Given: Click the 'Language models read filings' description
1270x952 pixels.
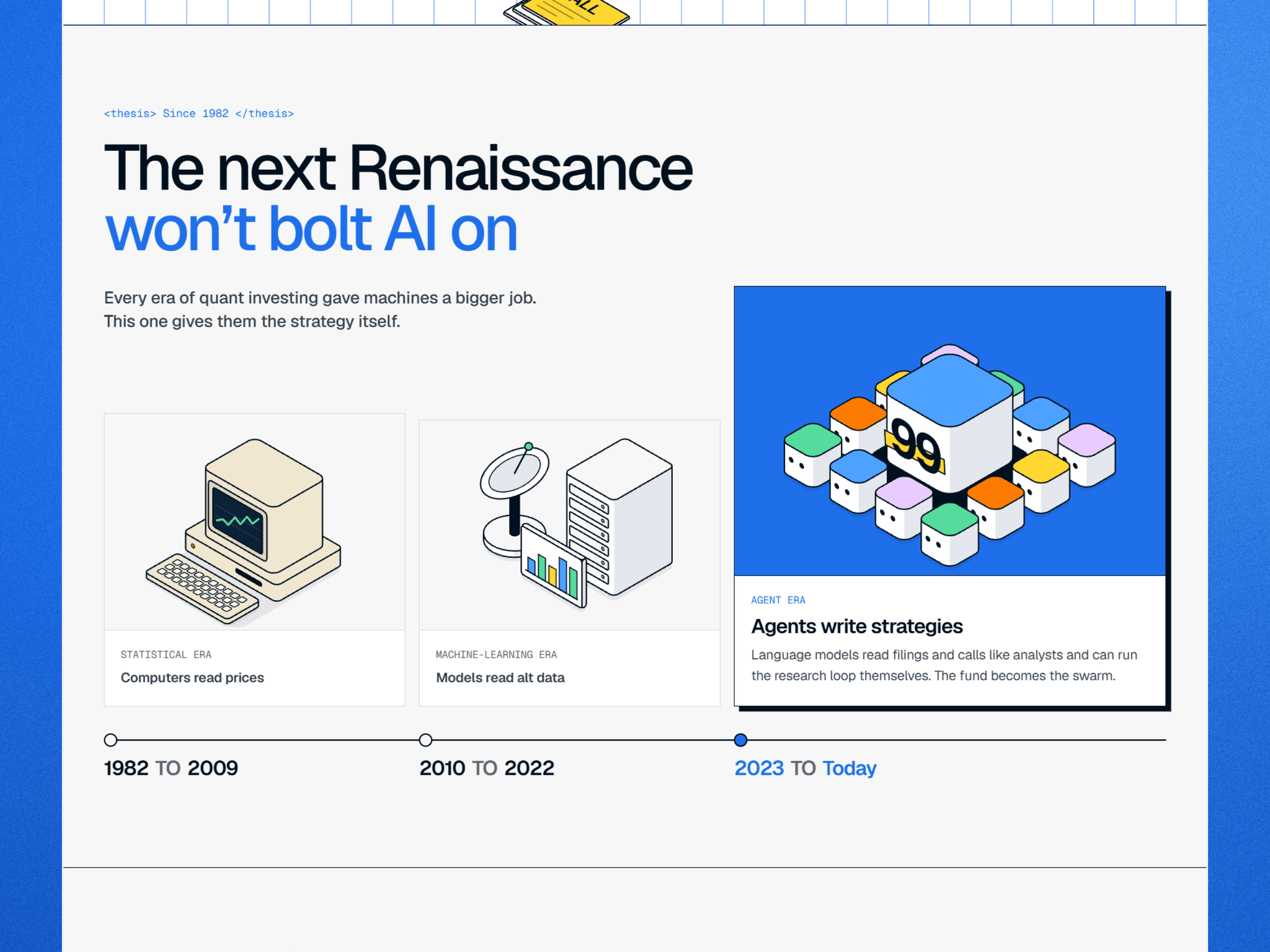Looking at the screenshot, I should point(944,666).
